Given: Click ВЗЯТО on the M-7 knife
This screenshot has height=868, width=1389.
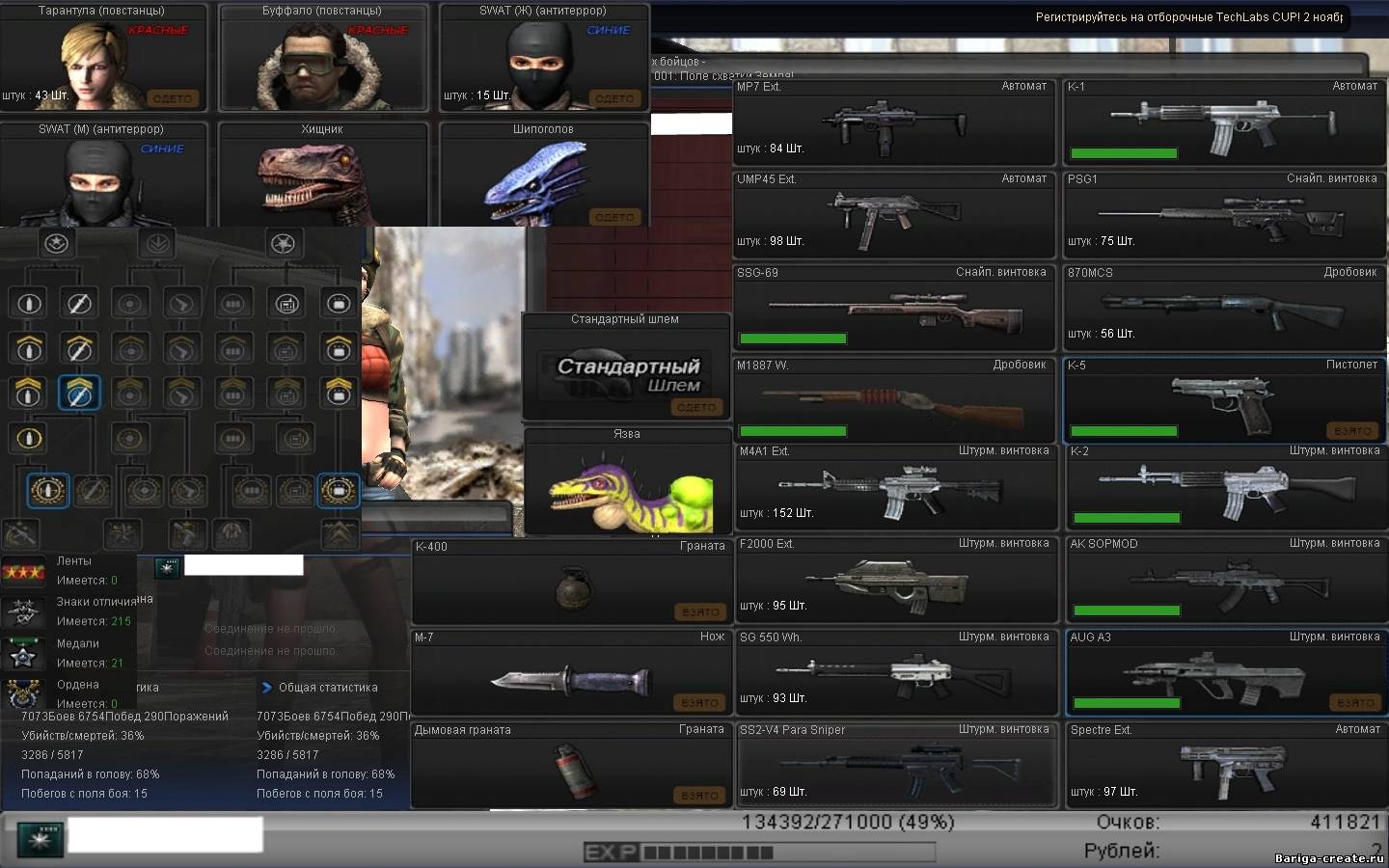Looking at the screenshot, I should 699,703.
